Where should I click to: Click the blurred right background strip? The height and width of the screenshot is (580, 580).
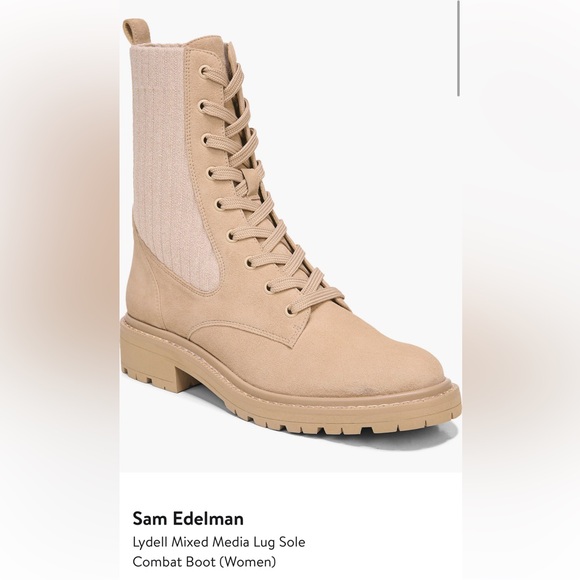tap(521, 290)
